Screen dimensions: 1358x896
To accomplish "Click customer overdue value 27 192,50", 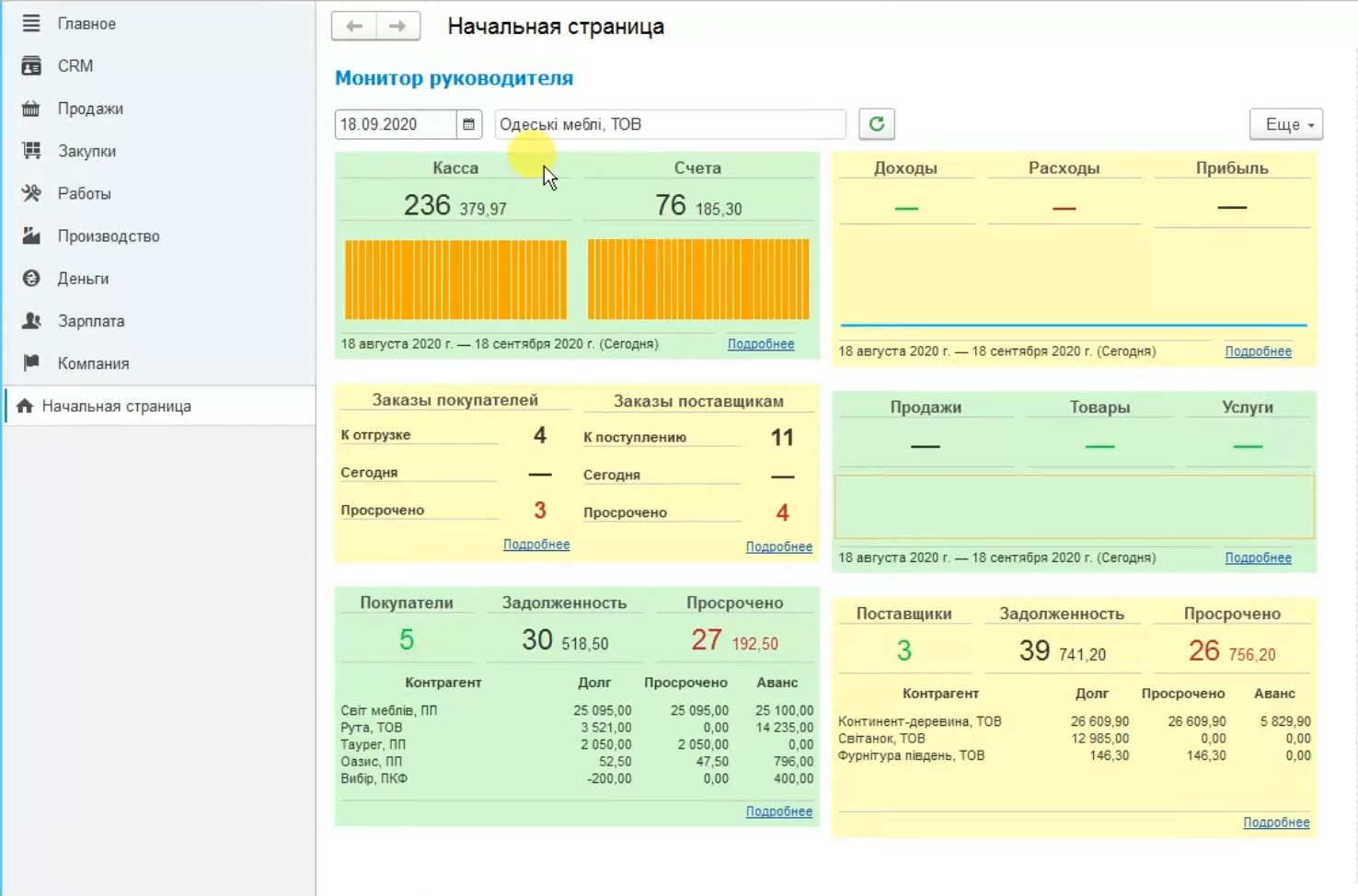I will [x=734, y=639].
